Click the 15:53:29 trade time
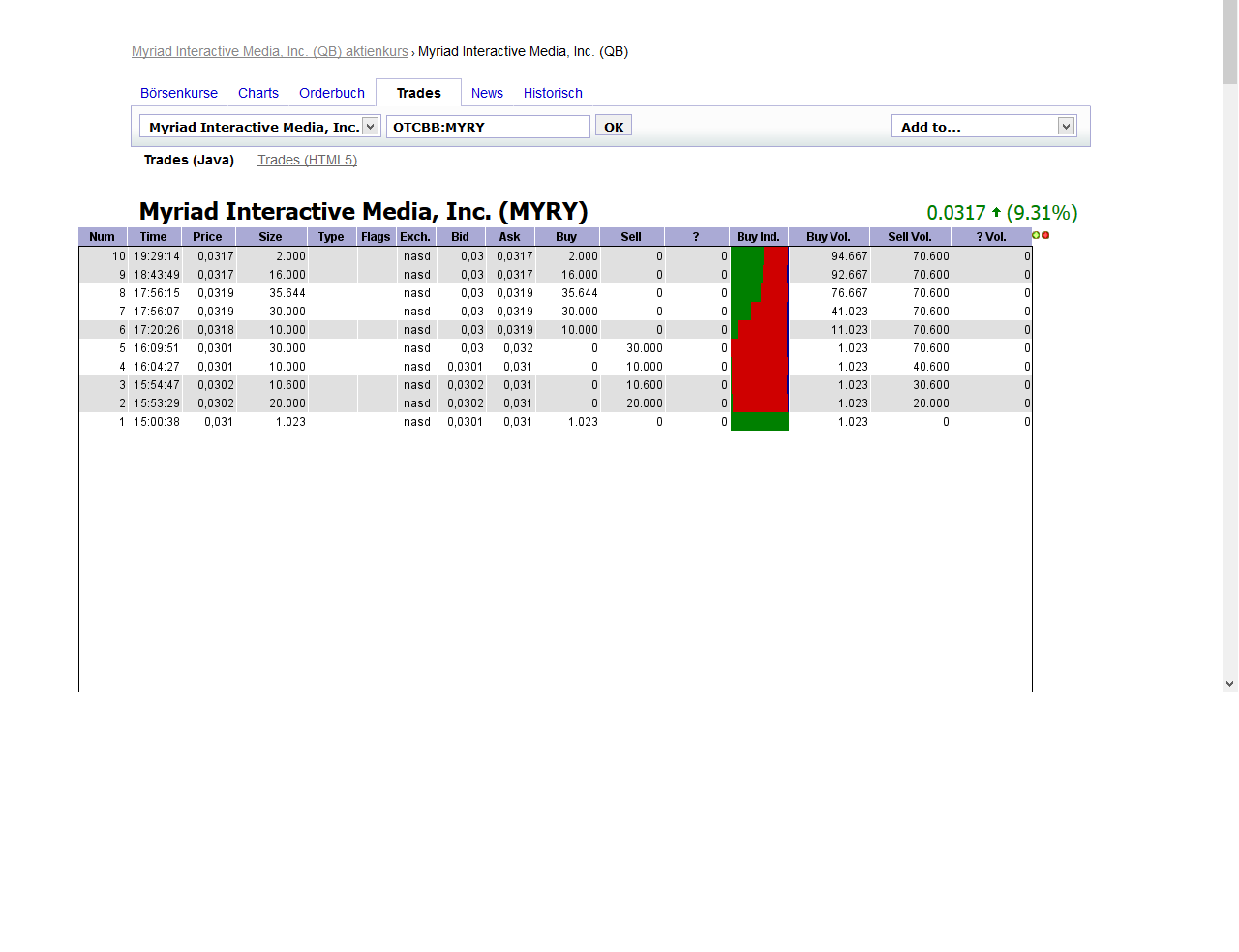 (x=157, y=403)
